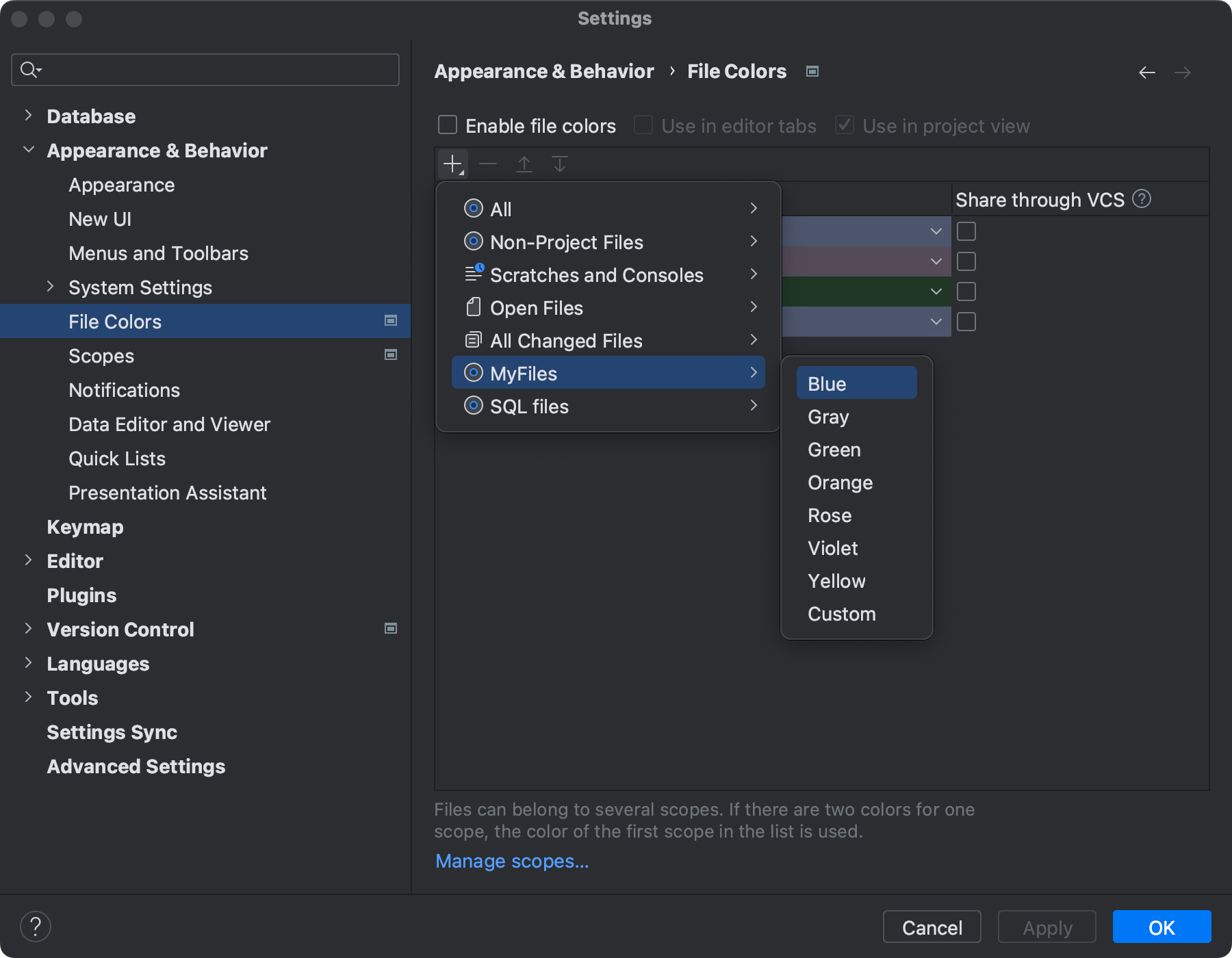Image resolution: width=1232 pixels, height=958 pixels.
Task: Click the help question mark bottom left
Action: click(x=36, y=927)
